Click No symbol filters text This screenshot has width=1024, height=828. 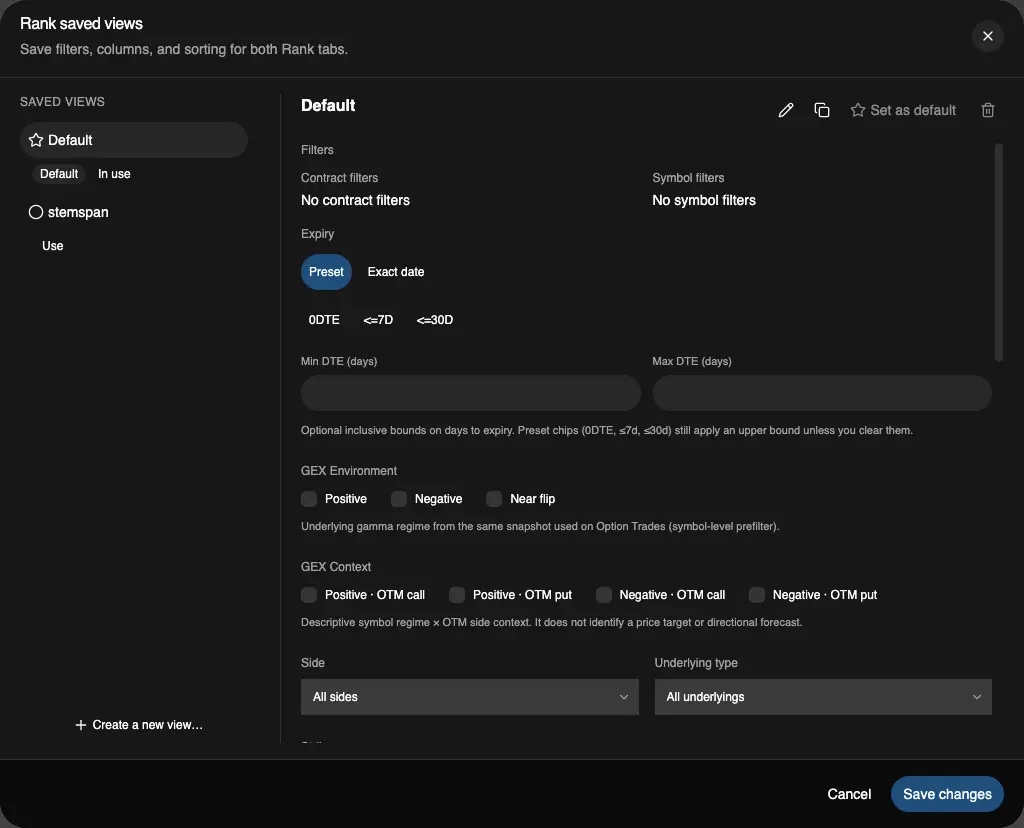tap(704, 200)
